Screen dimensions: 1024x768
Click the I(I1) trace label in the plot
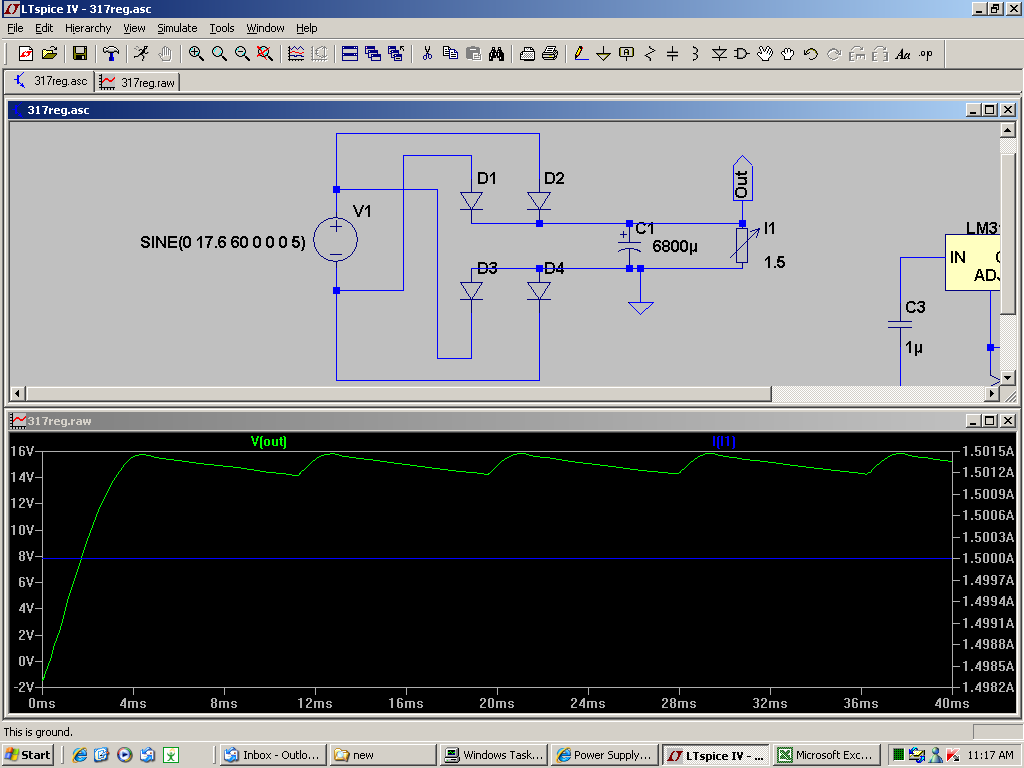click(724, 441)
